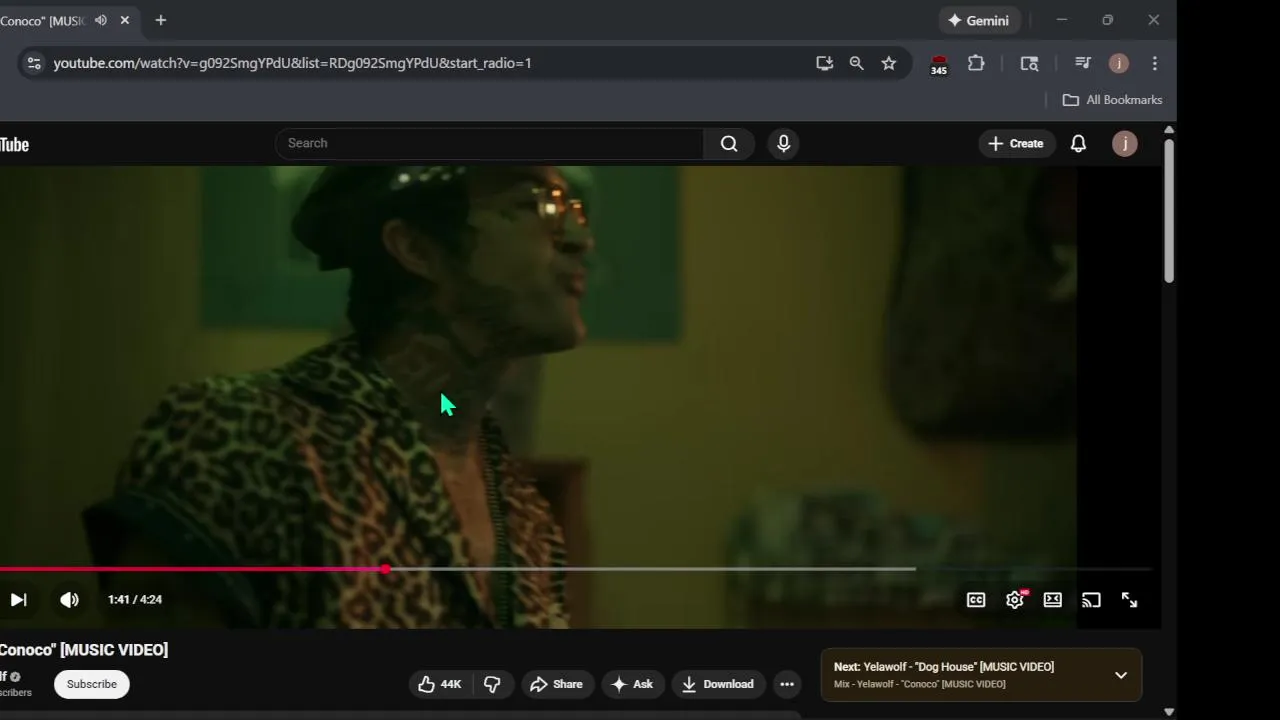Screen dimensions: 1280x720
Task: Open the Gemini button in Chrome
Action: click(x=978, y=20)
